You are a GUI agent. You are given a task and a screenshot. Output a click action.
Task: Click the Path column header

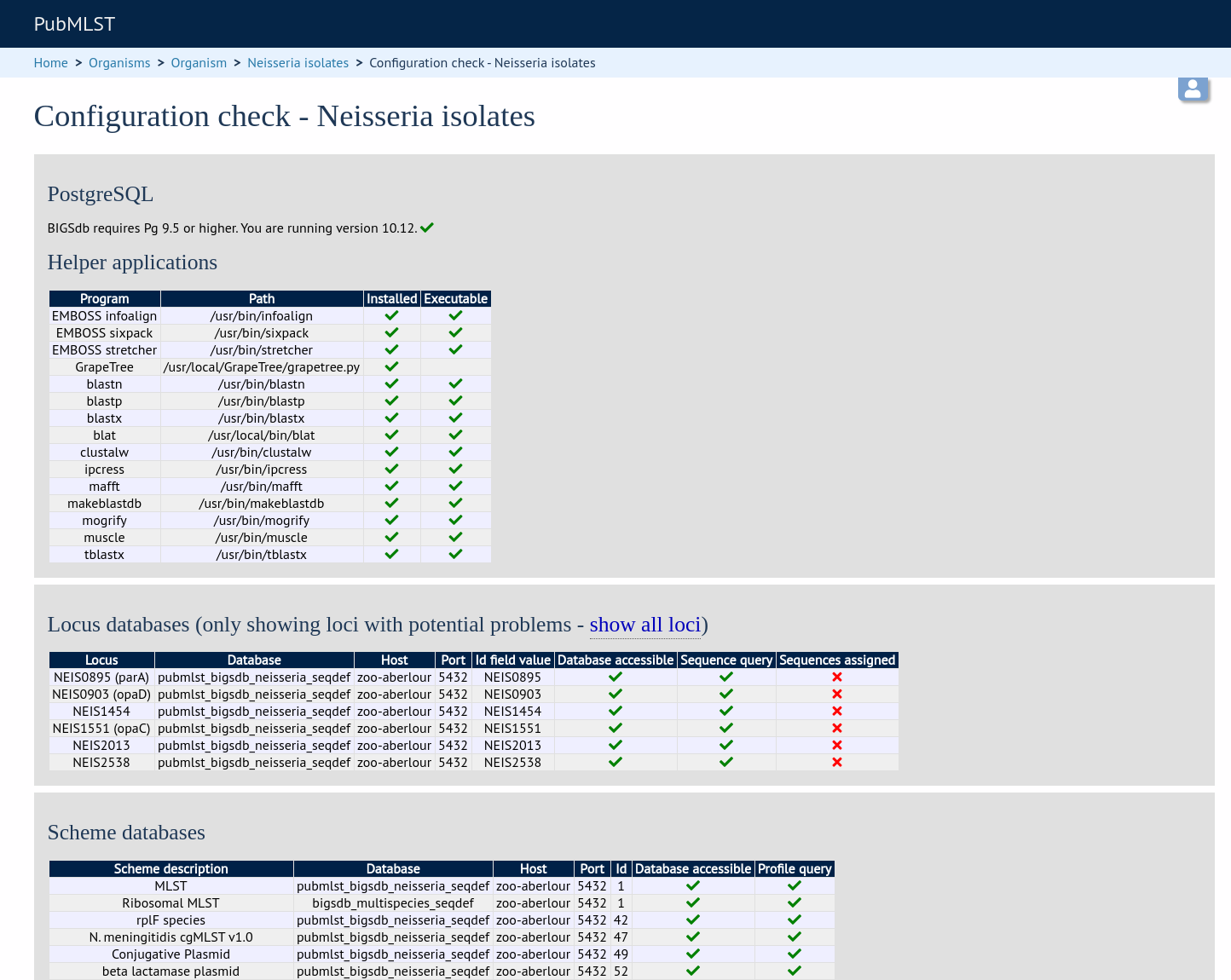coord(262,298)
